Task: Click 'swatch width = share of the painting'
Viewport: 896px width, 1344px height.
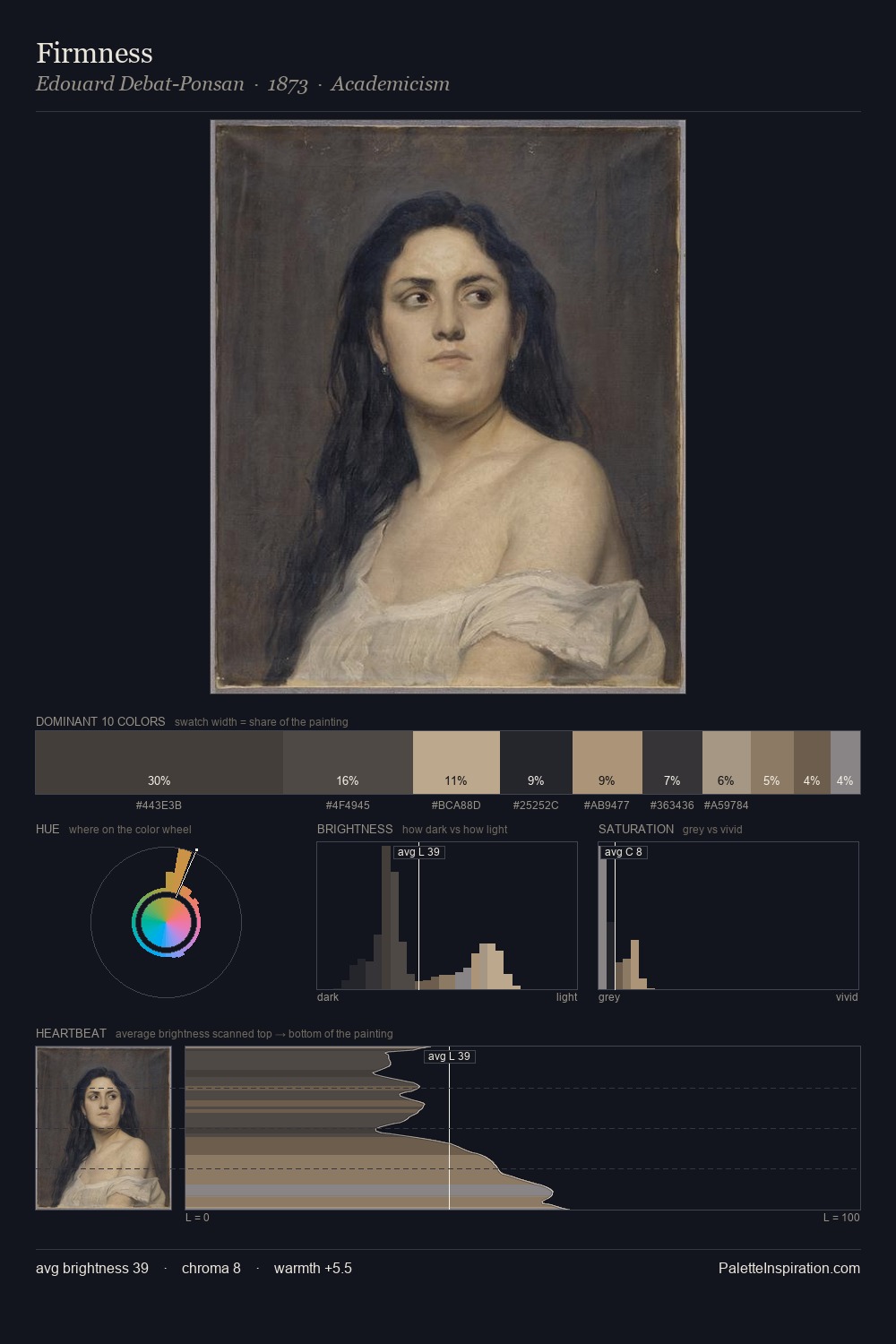Action: pyautogui.click(x=262, y=721)
